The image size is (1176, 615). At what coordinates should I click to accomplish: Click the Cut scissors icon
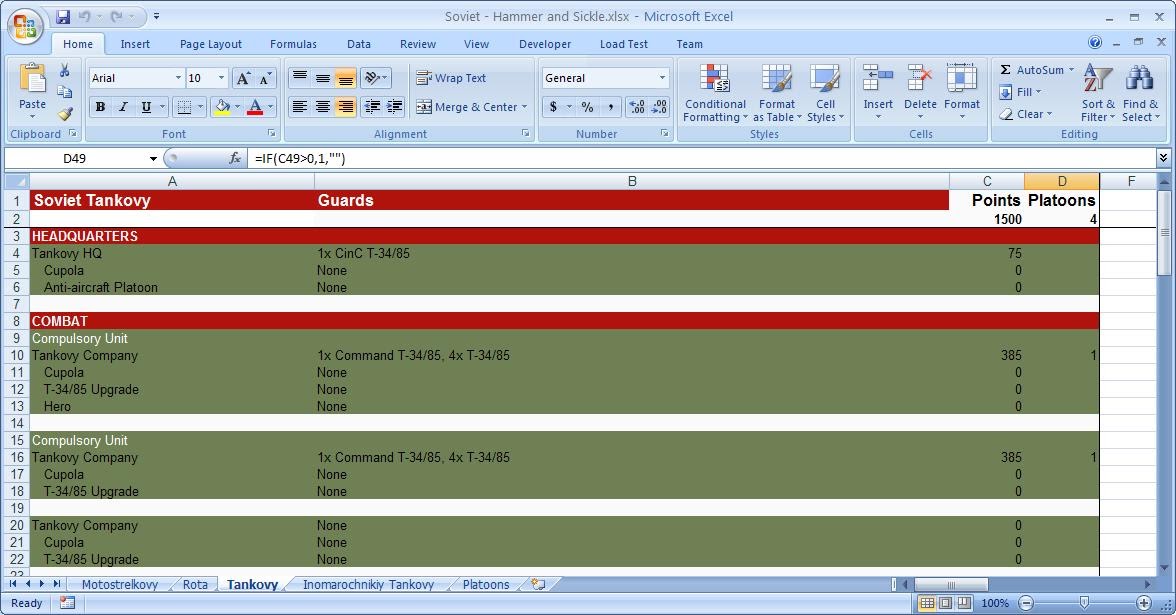[64, 70]
